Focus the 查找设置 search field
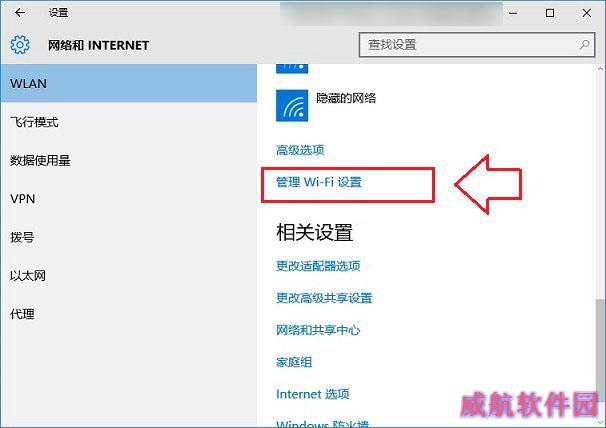 (477, 45)
